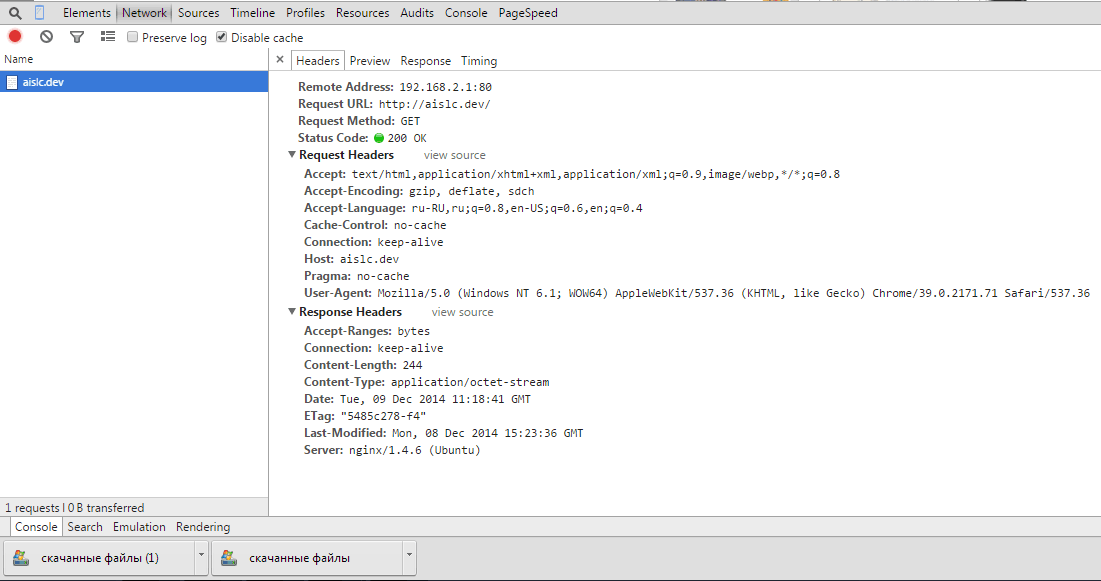Click the Server nginx/1.4.6 (Ubuntu) value
1101x581 pixels.
coord(414,450)
